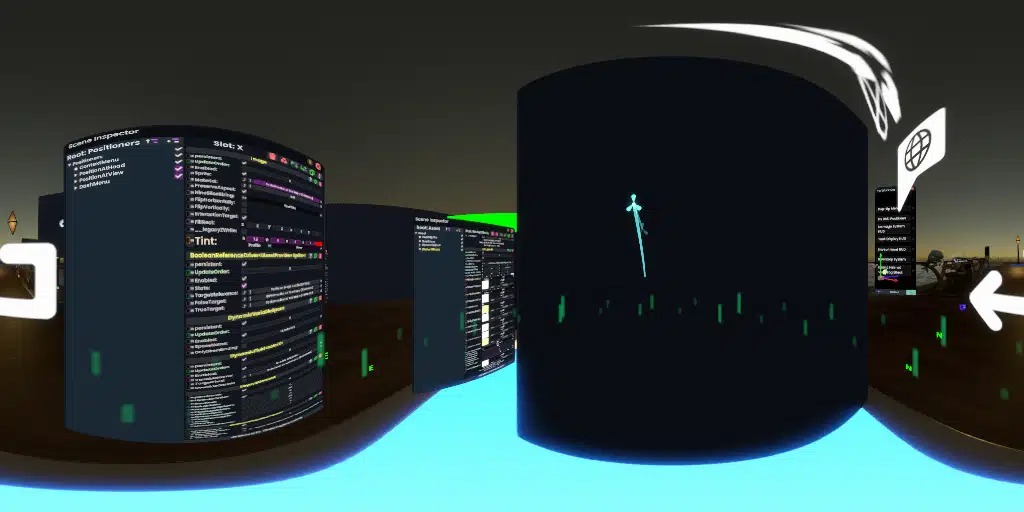The height and width of the screenshot is (512, 1024).
Task: Click the green icon on BooleanReferenceDriver header
Action: (315, 256)
